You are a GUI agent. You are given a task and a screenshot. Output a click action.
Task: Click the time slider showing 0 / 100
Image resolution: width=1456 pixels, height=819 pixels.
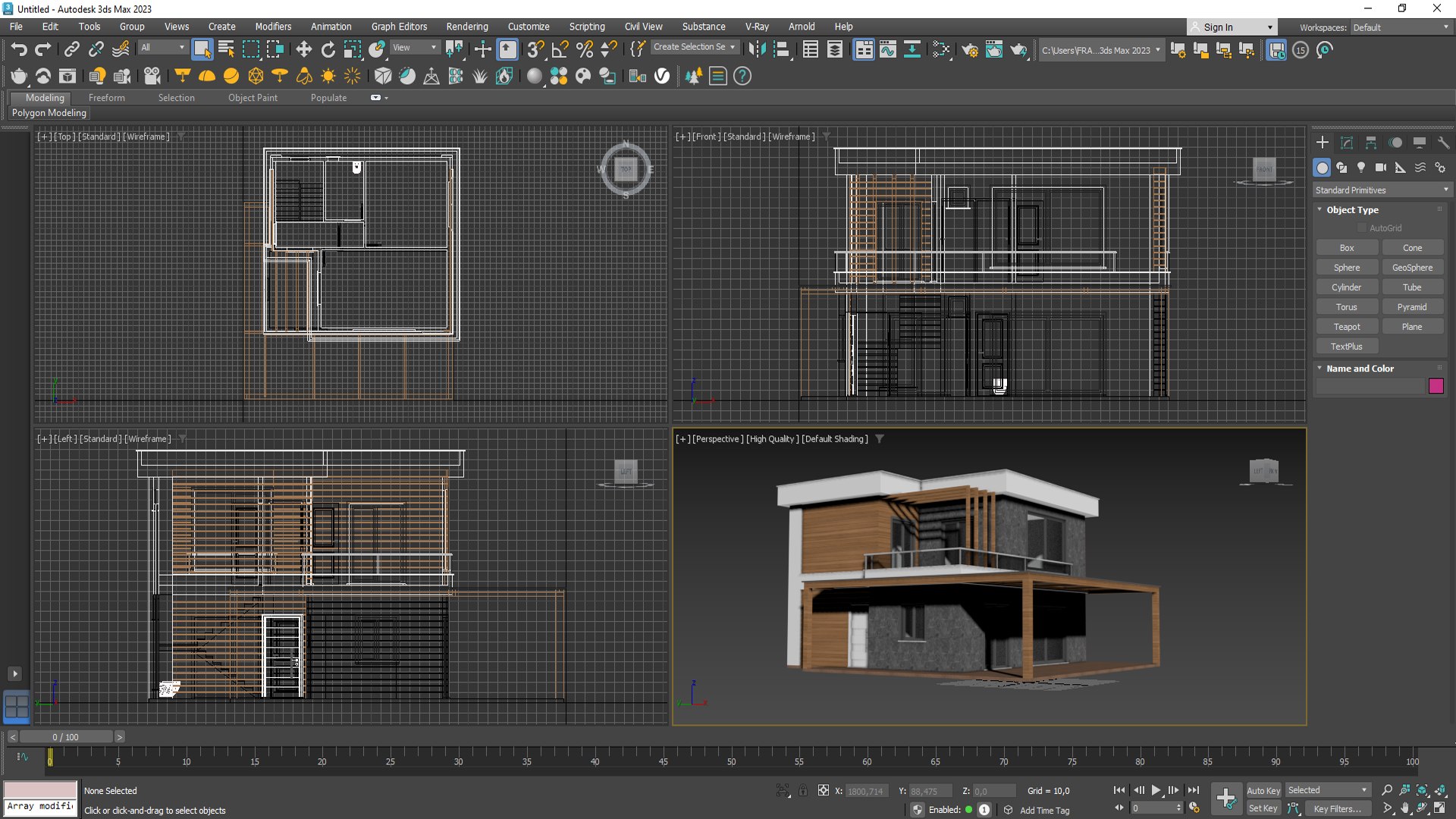pyautogui.click(x=66, y=737)
